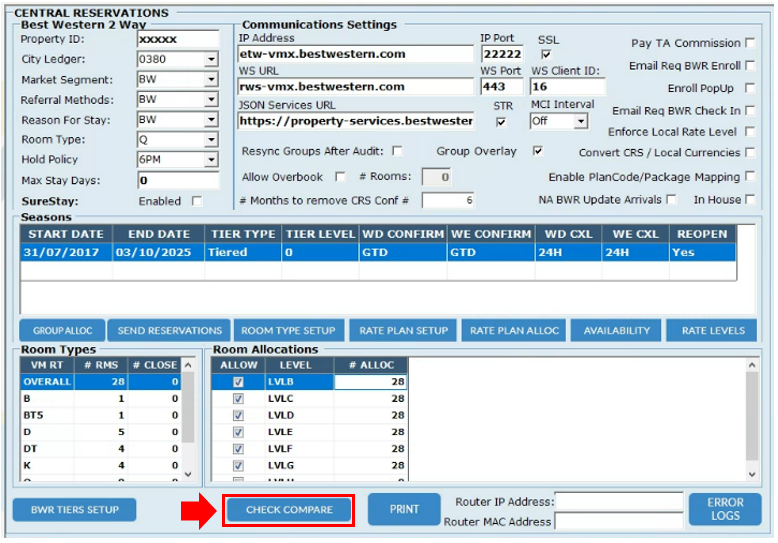The height and width of the screenshot is (543, 778).
Task: Open the Room Type dropdown
Action: tap(211, 140)
